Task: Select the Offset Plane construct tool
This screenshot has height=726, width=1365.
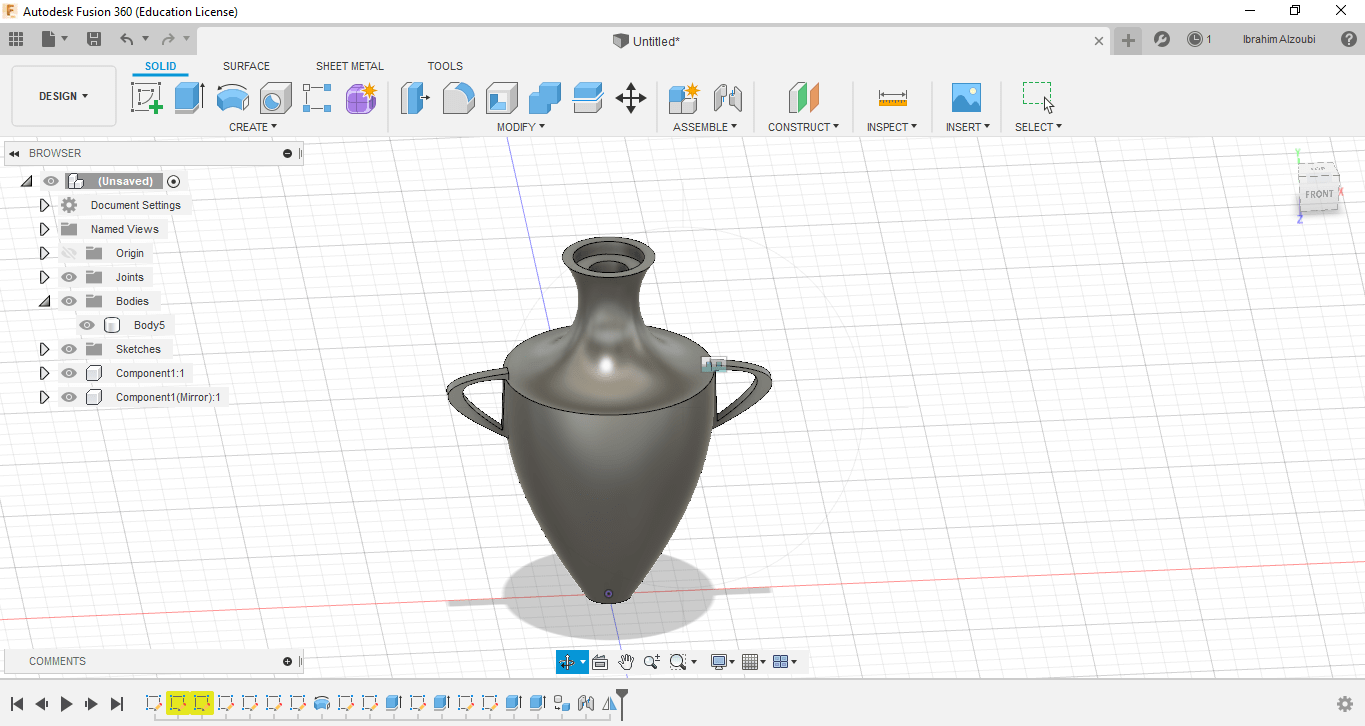Action: click(804, 98)
